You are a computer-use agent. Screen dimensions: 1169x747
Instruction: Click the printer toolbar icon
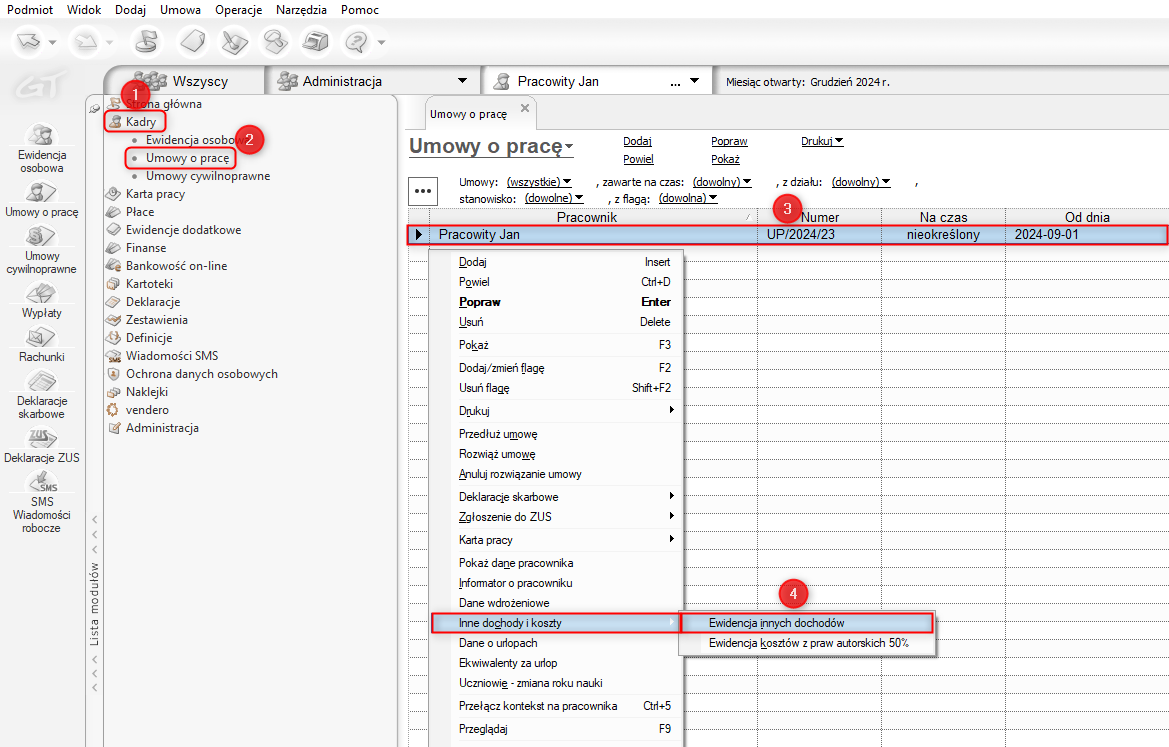click(316, 42)
